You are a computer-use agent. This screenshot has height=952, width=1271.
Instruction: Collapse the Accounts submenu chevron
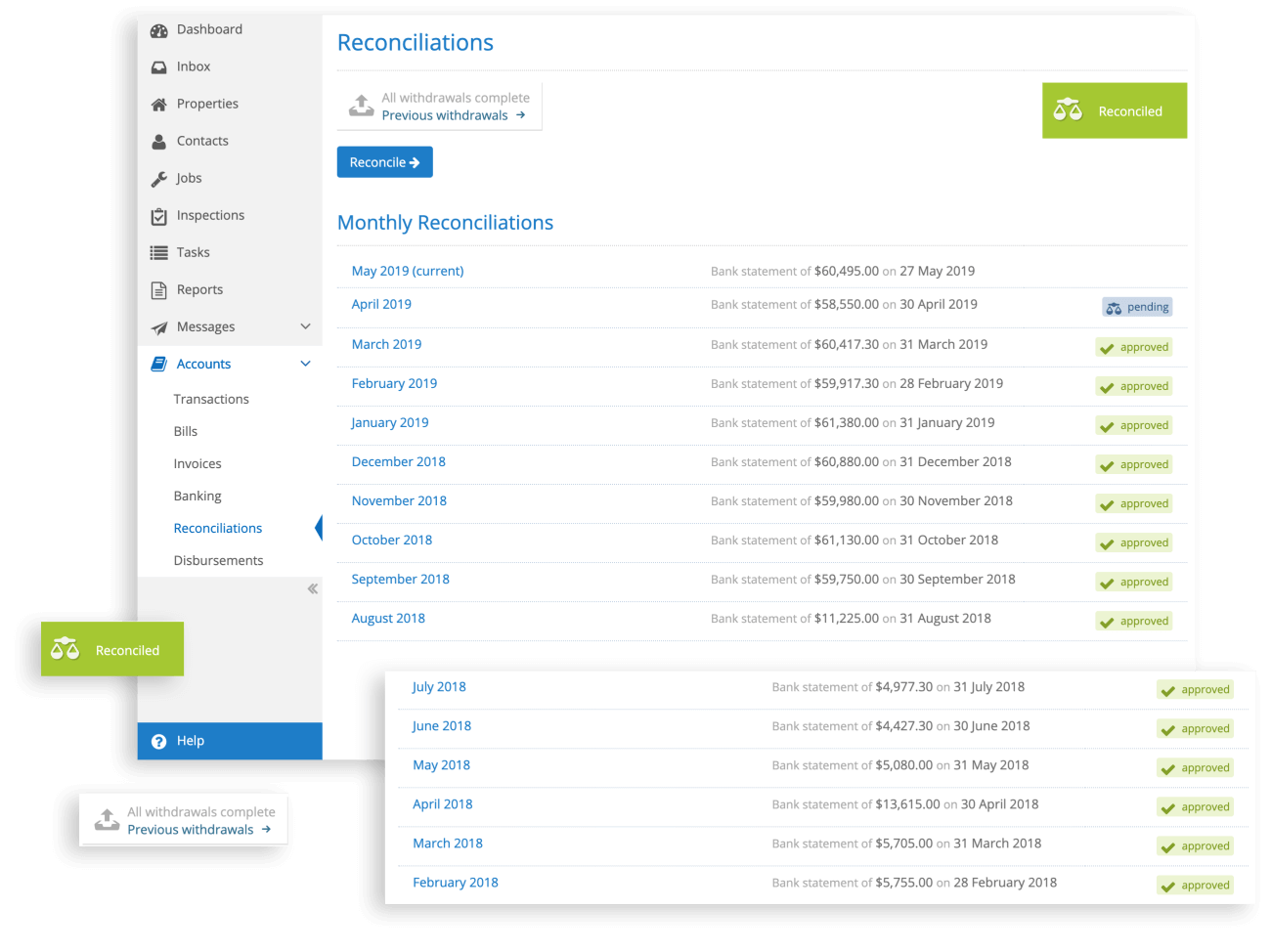(305, 364)
